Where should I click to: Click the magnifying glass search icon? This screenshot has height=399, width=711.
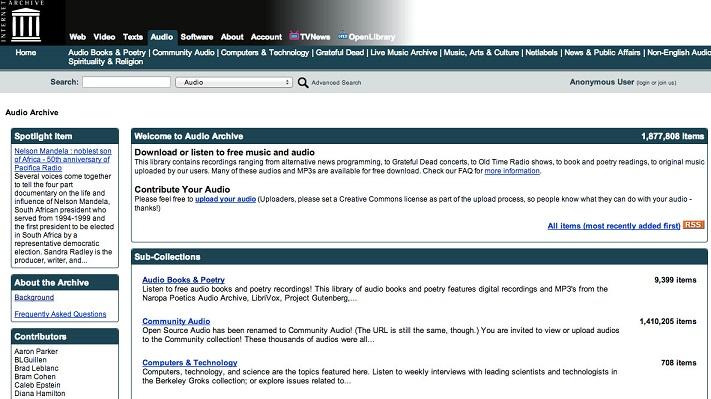coord(303,83)
